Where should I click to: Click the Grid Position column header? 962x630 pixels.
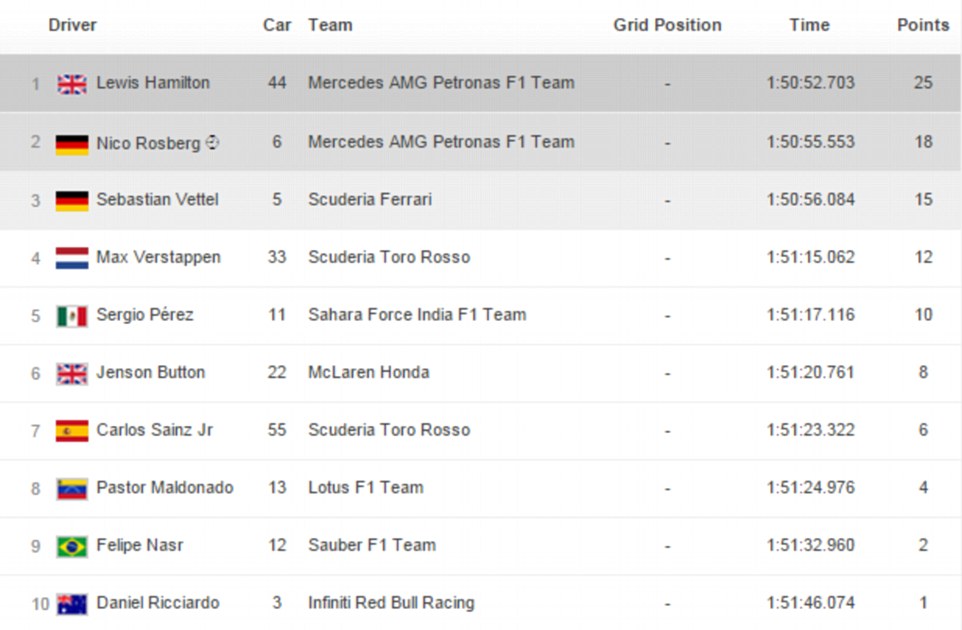point(667,25)
